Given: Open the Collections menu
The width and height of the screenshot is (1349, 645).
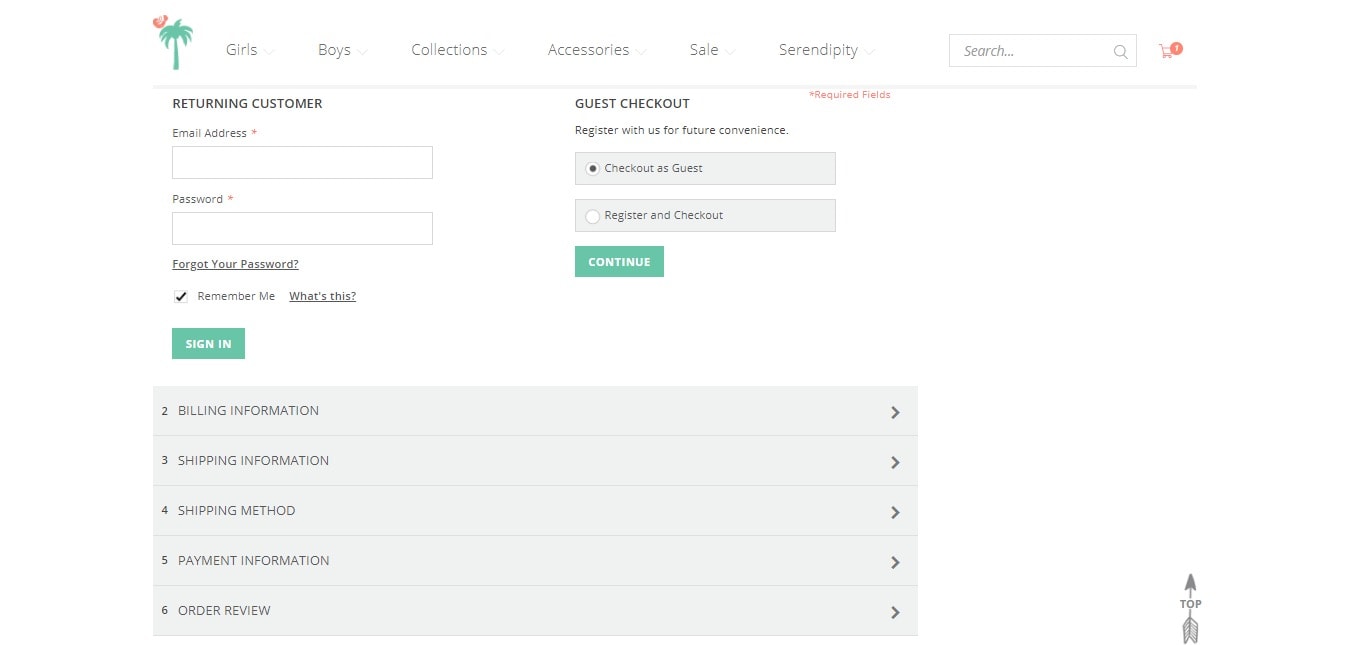Looking at the screenshot, I should tap(449, 50).
